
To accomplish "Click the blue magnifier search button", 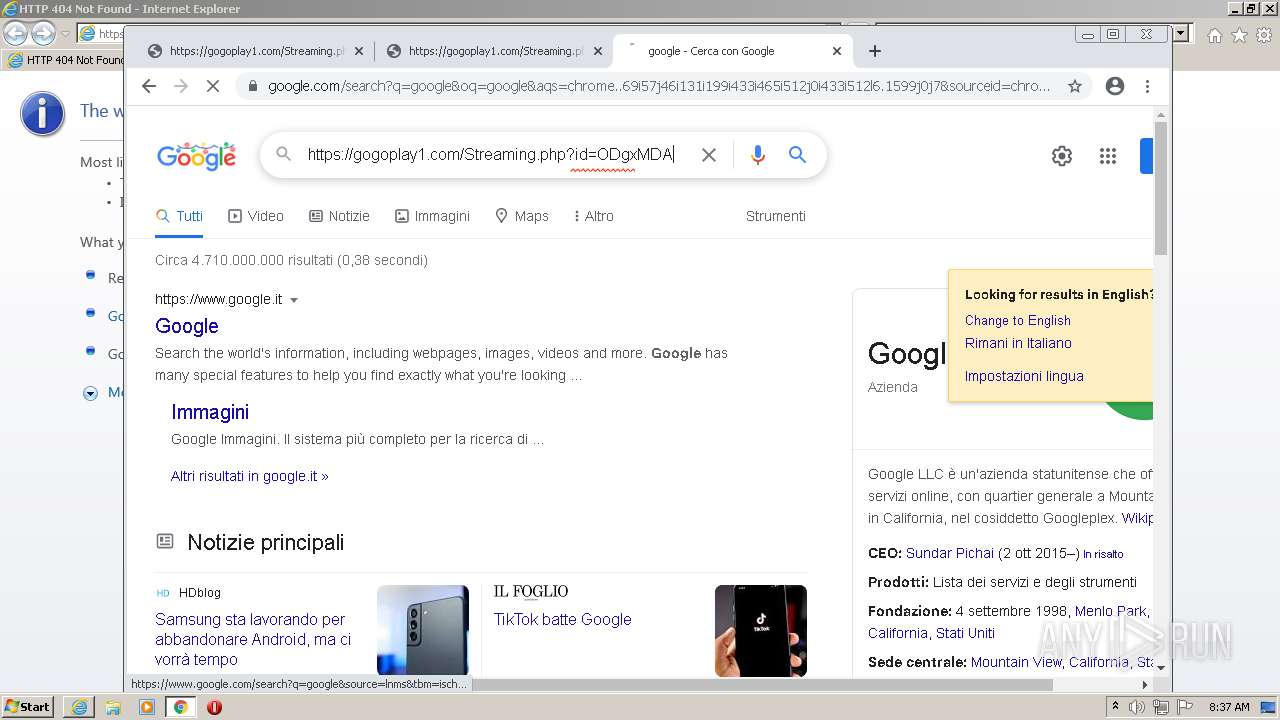I will coord(797,155).
